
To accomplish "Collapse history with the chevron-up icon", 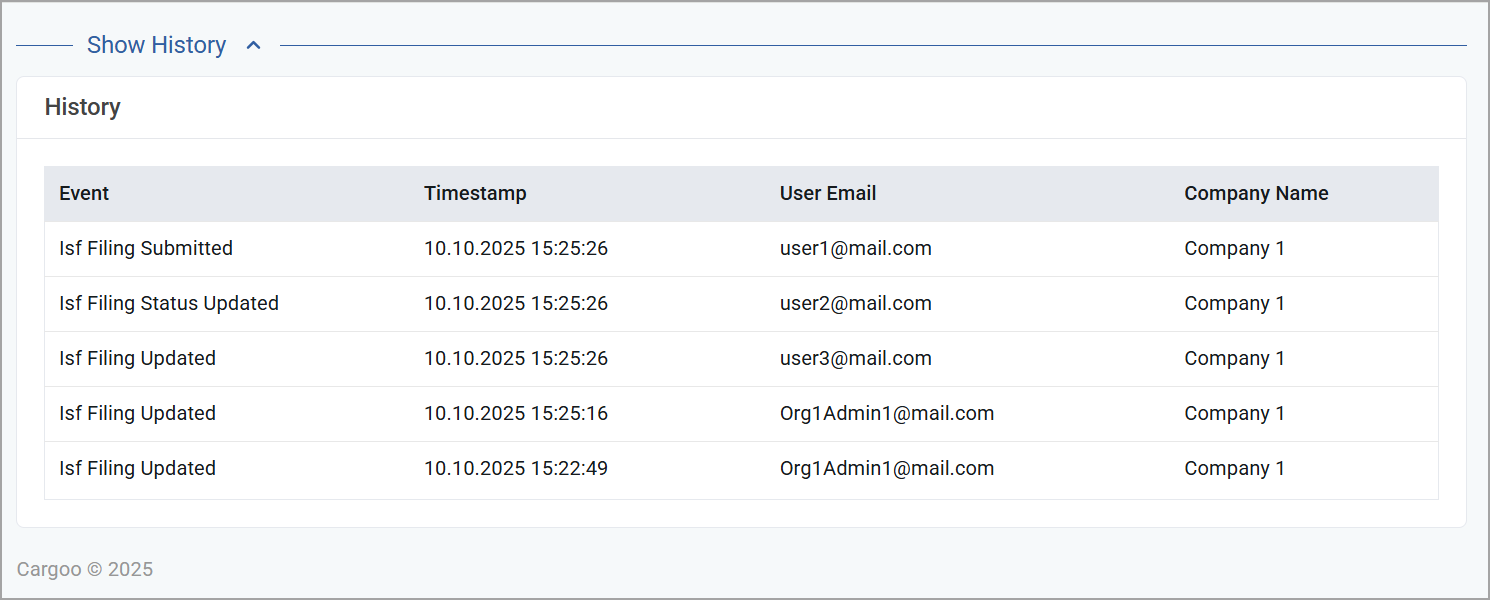I will [254, 45].
